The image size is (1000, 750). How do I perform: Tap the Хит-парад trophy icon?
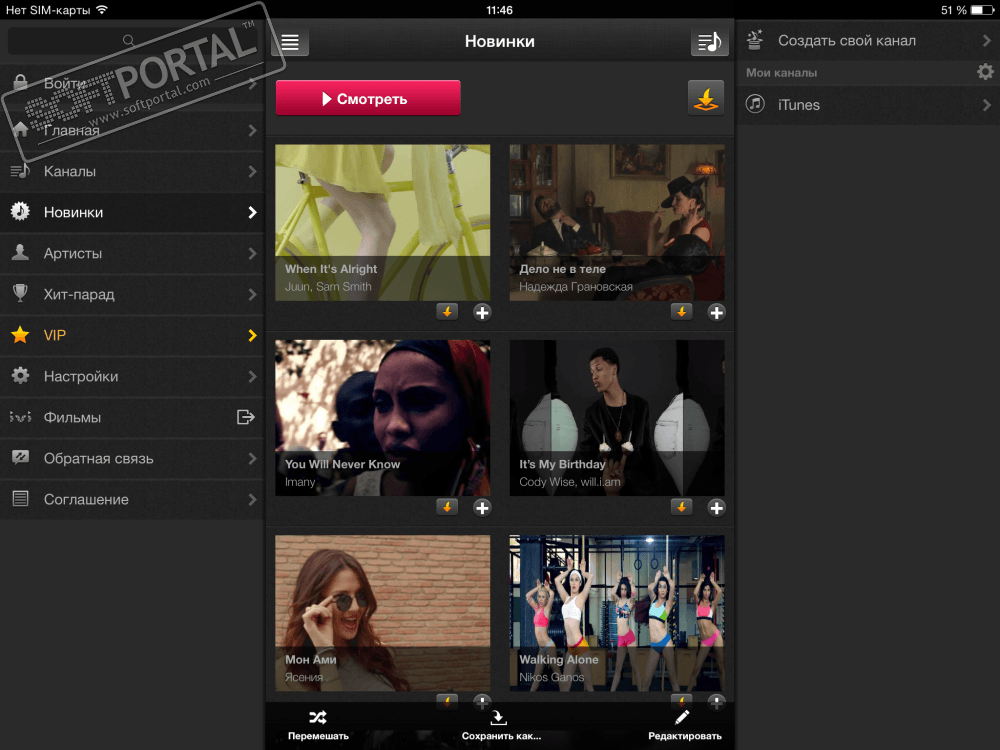tap(20, 293)
